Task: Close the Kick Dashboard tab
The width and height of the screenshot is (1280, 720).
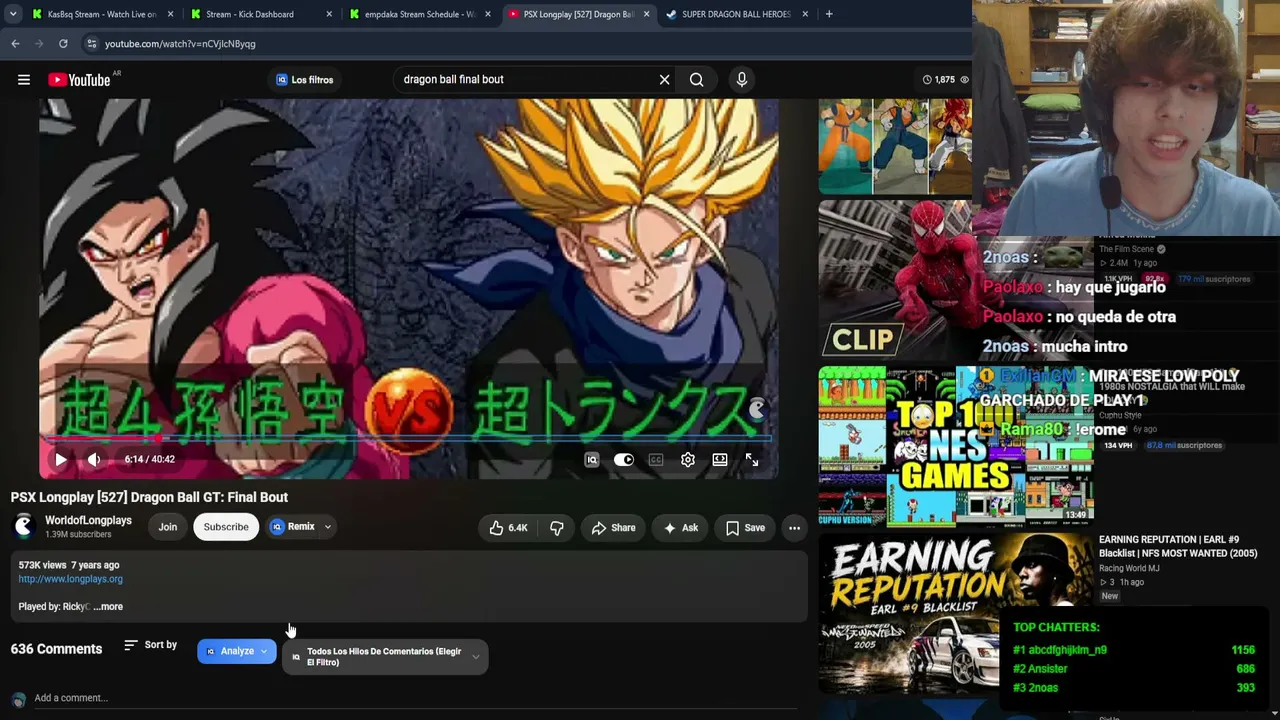Action: (x=329, y=14)
